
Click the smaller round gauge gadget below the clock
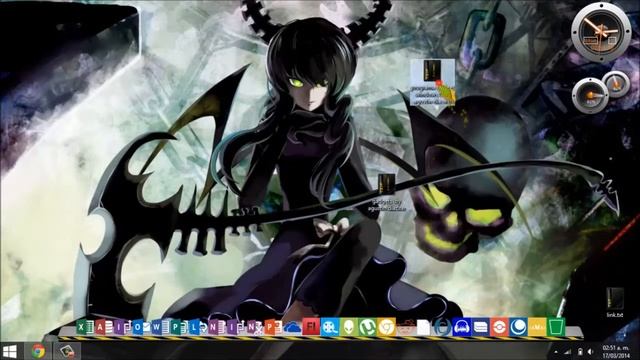tap(616, 84)
